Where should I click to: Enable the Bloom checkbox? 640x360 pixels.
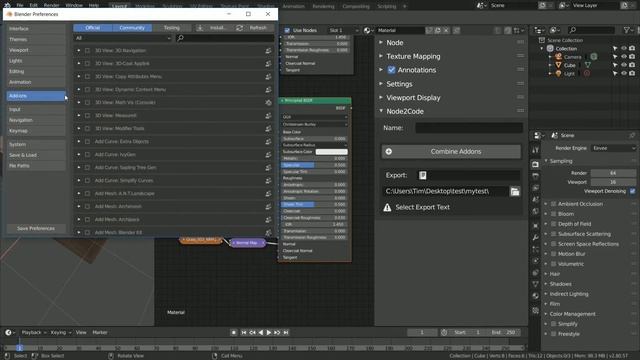(x=553, y=214)
